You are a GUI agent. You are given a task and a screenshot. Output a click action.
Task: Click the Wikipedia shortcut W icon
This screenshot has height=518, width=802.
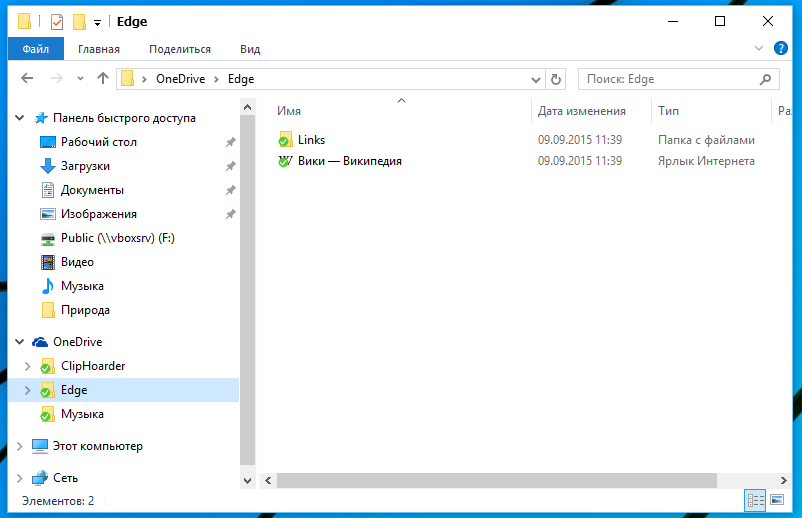pyautogui.click(x=285, y=161)
